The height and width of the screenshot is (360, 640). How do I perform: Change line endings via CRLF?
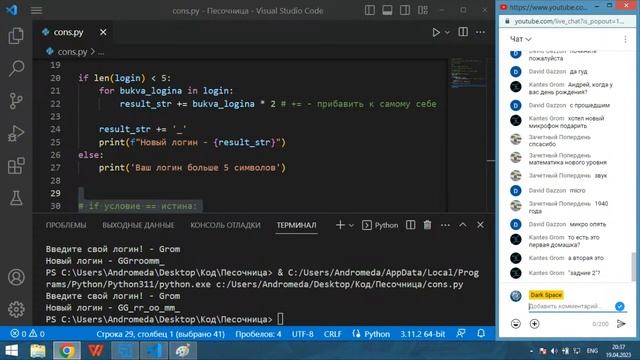[x=332, y=334]
